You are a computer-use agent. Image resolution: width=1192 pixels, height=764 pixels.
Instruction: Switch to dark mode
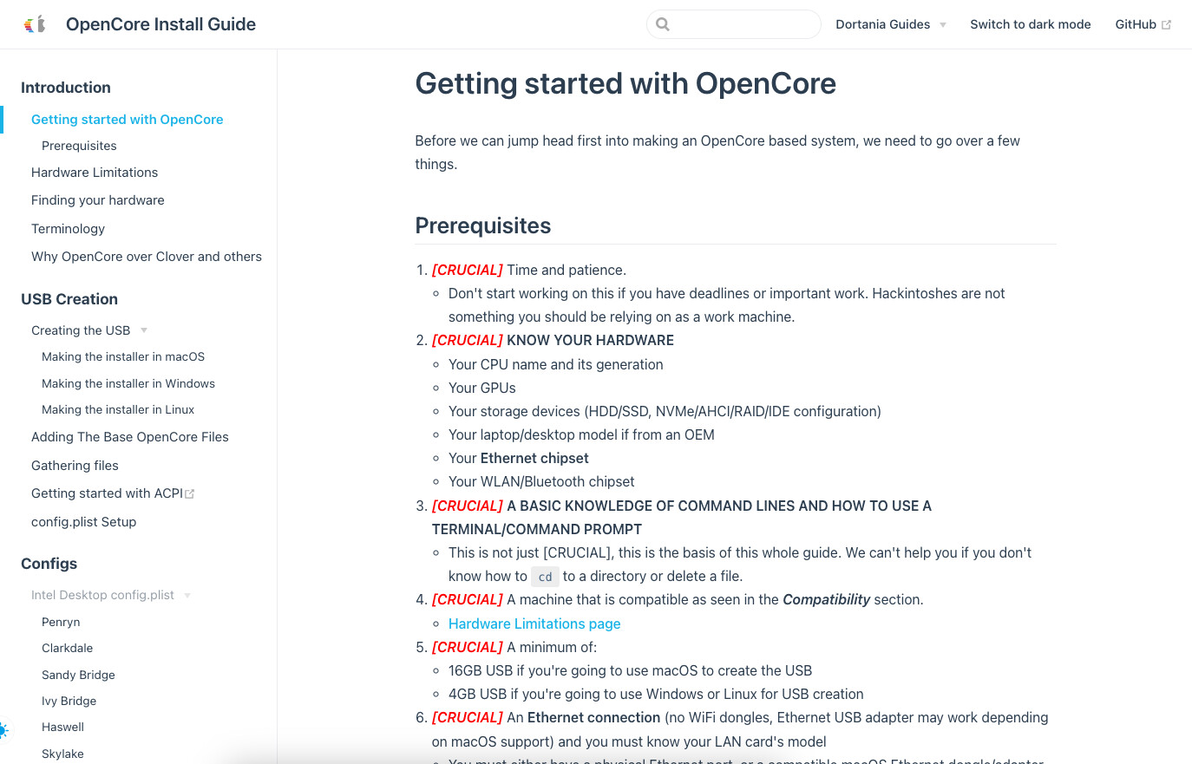click(x=1030, y=24)
